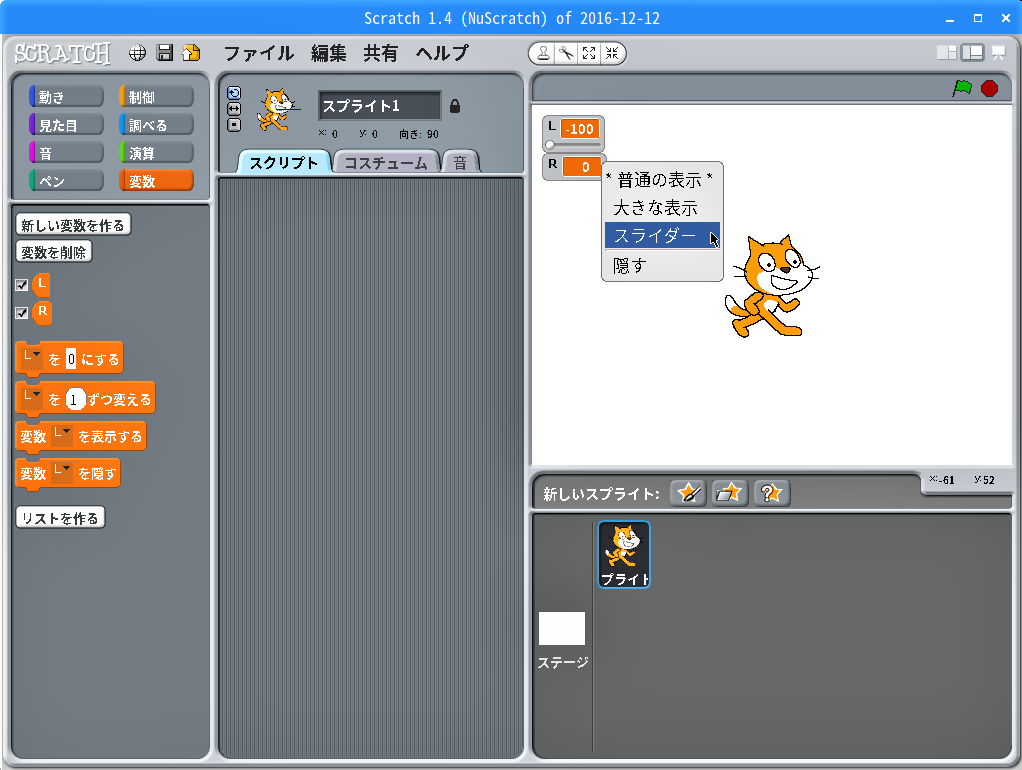
Task: Open variable dropdown in 'を0にする' block
Action: point(32,358)
